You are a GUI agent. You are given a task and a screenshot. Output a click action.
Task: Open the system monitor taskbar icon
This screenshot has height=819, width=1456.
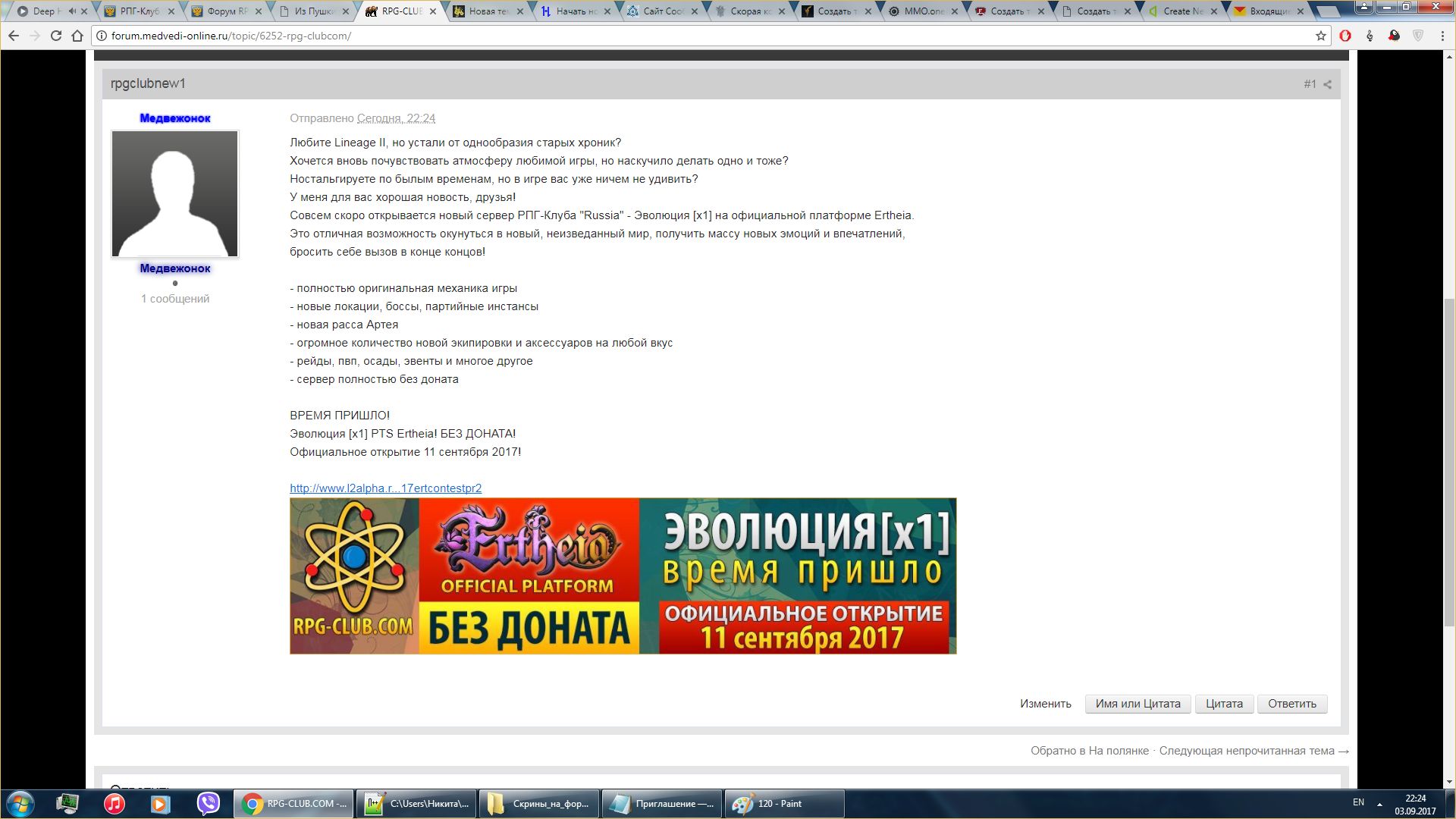67,804
